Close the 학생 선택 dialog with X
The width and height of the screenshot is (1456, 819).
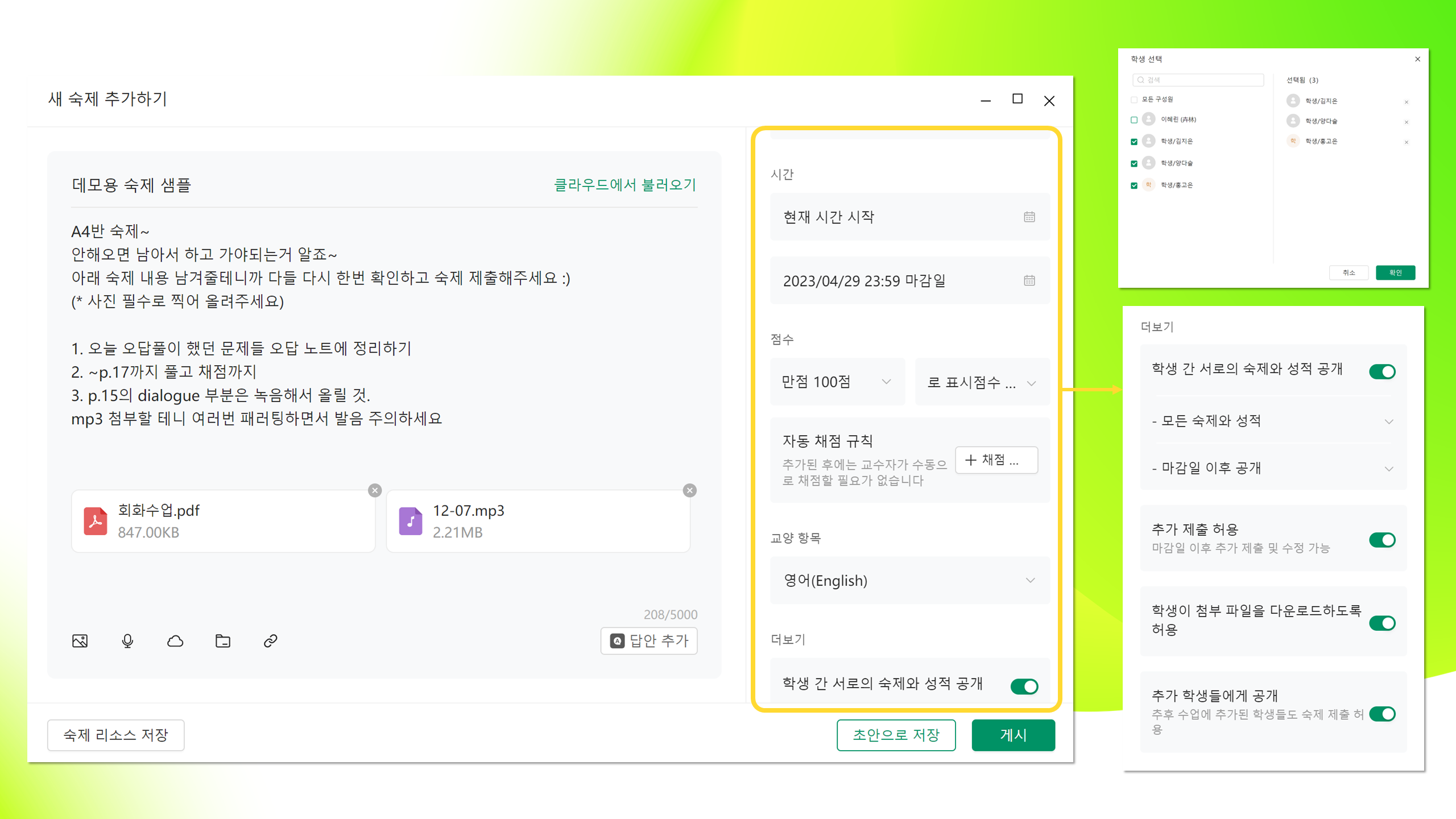[x=1418, y=59]
